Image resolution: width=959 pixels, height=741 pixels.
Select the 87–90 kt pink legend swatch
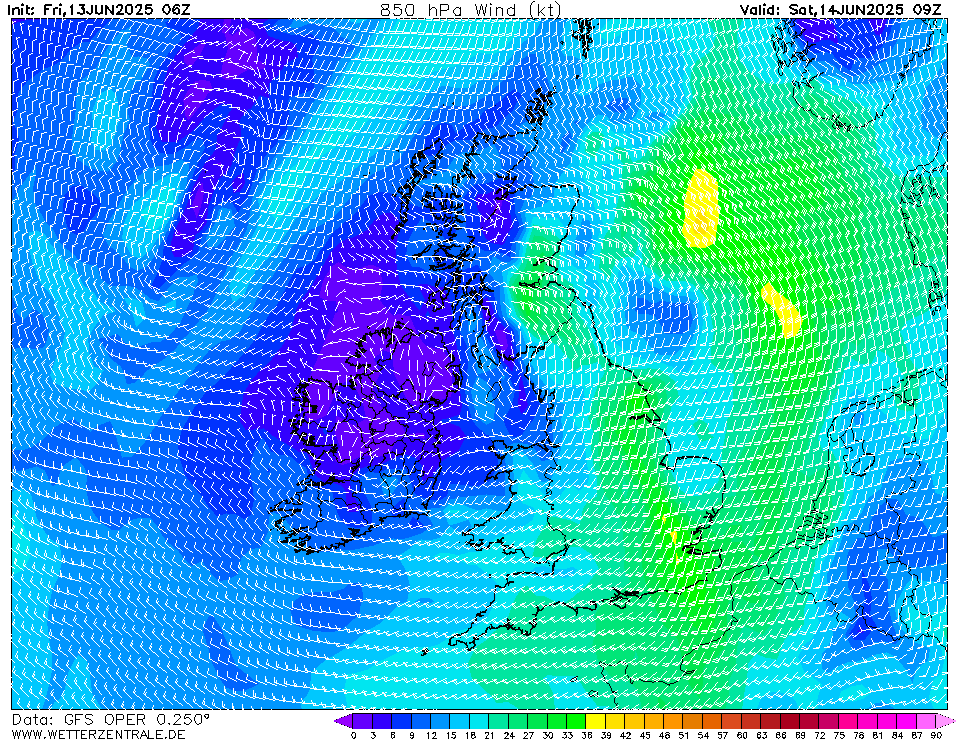927,721
